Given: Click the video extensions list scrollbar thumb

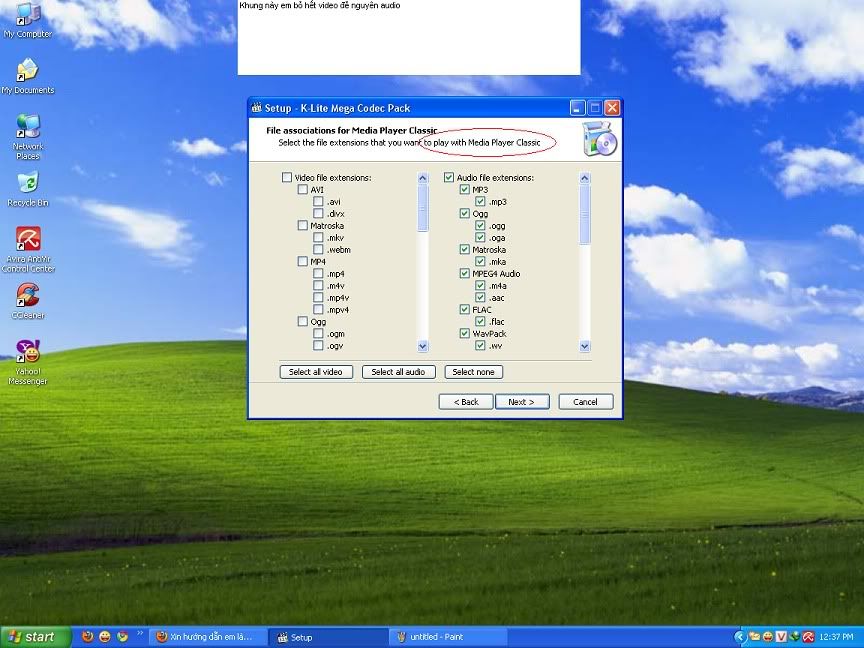Looking at the screenshot, I should click(423, 208).
